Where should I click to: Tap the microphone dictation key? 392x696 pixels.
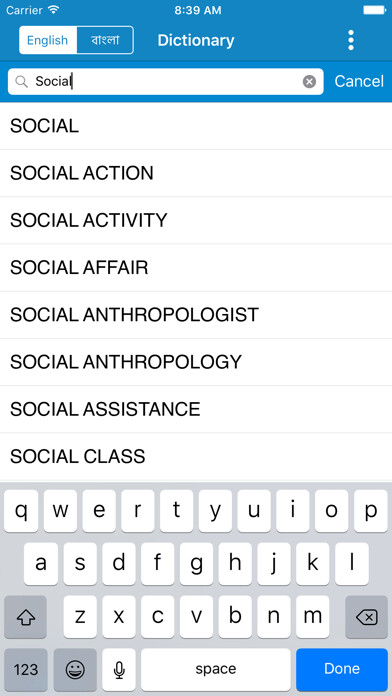click(x=119, y=669)
